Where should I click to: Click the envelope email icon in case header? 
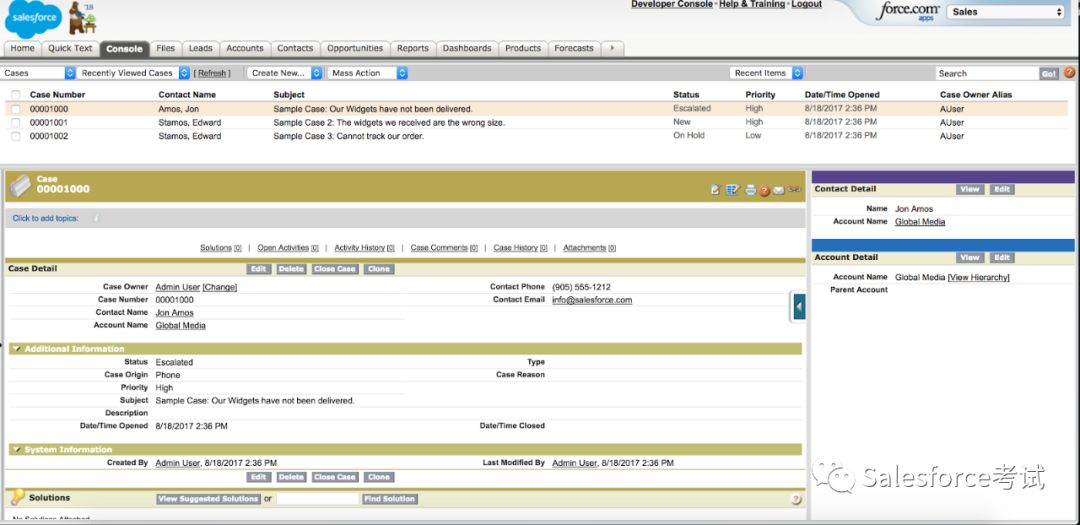point(778,191)
